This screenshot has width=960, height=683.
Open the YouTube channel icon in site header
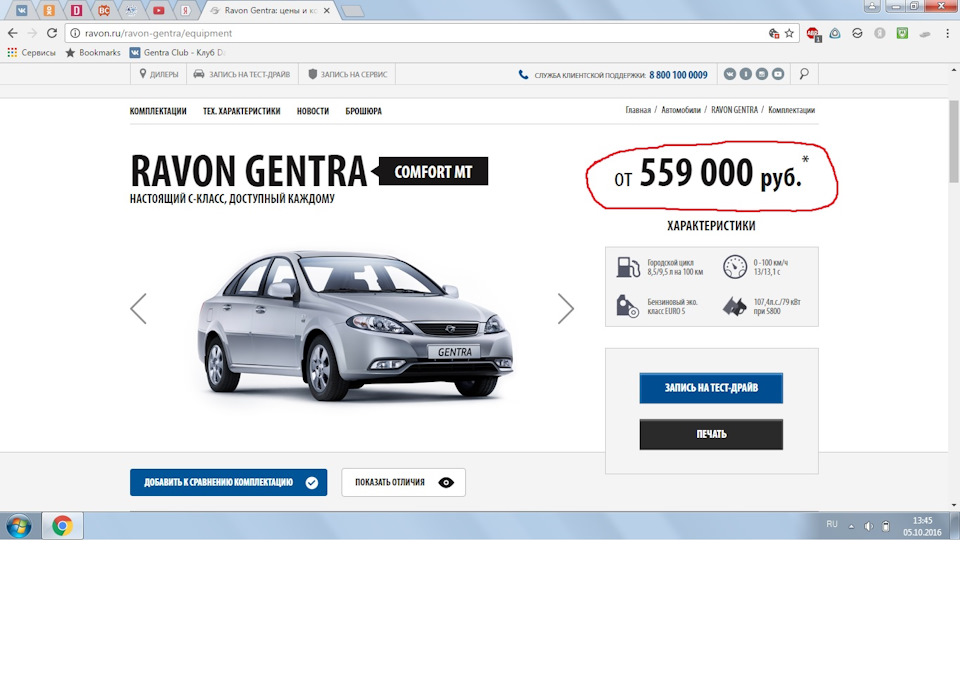pos(777,73)
